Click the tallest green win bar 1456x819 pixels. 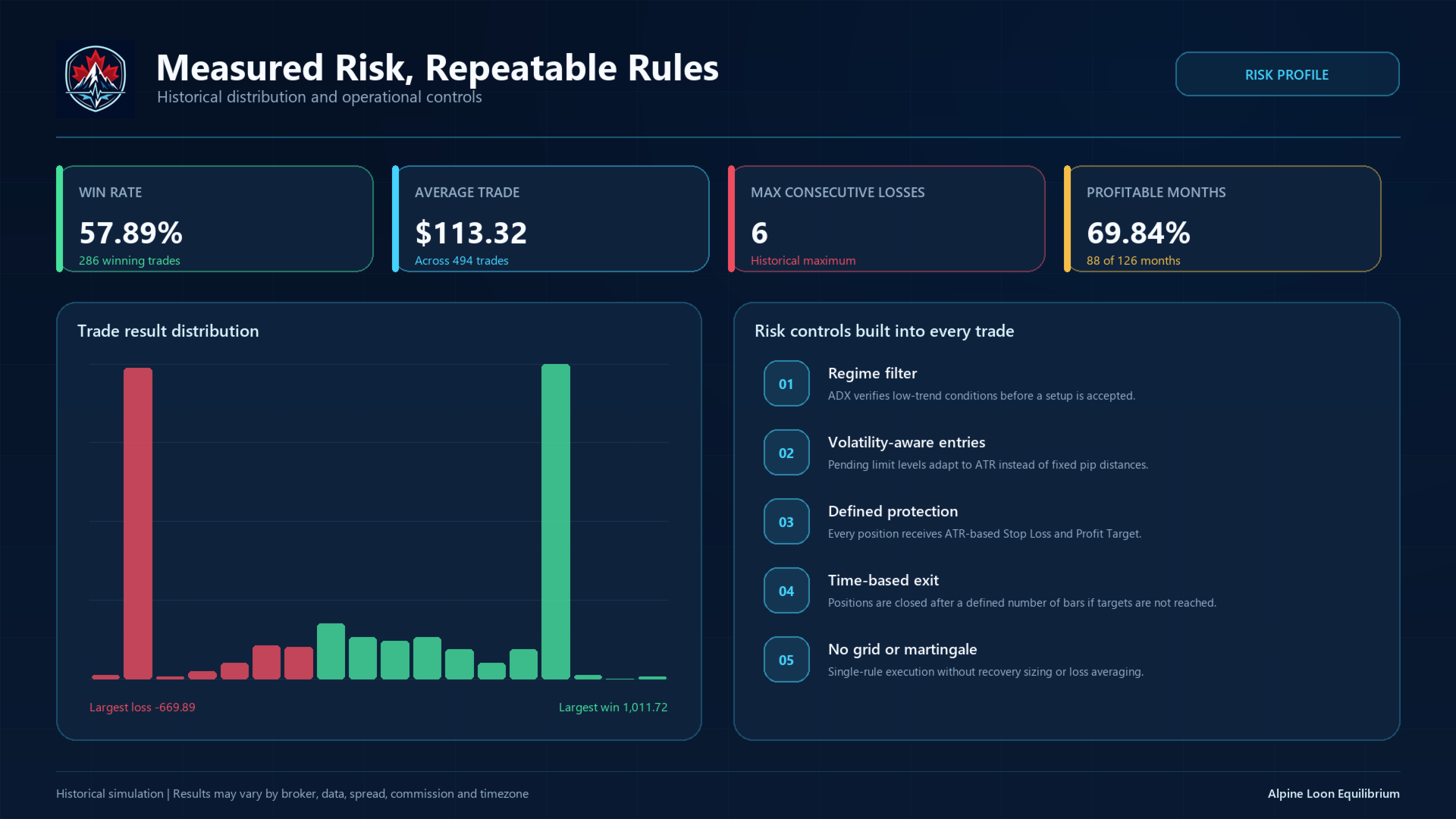point(556,522)
